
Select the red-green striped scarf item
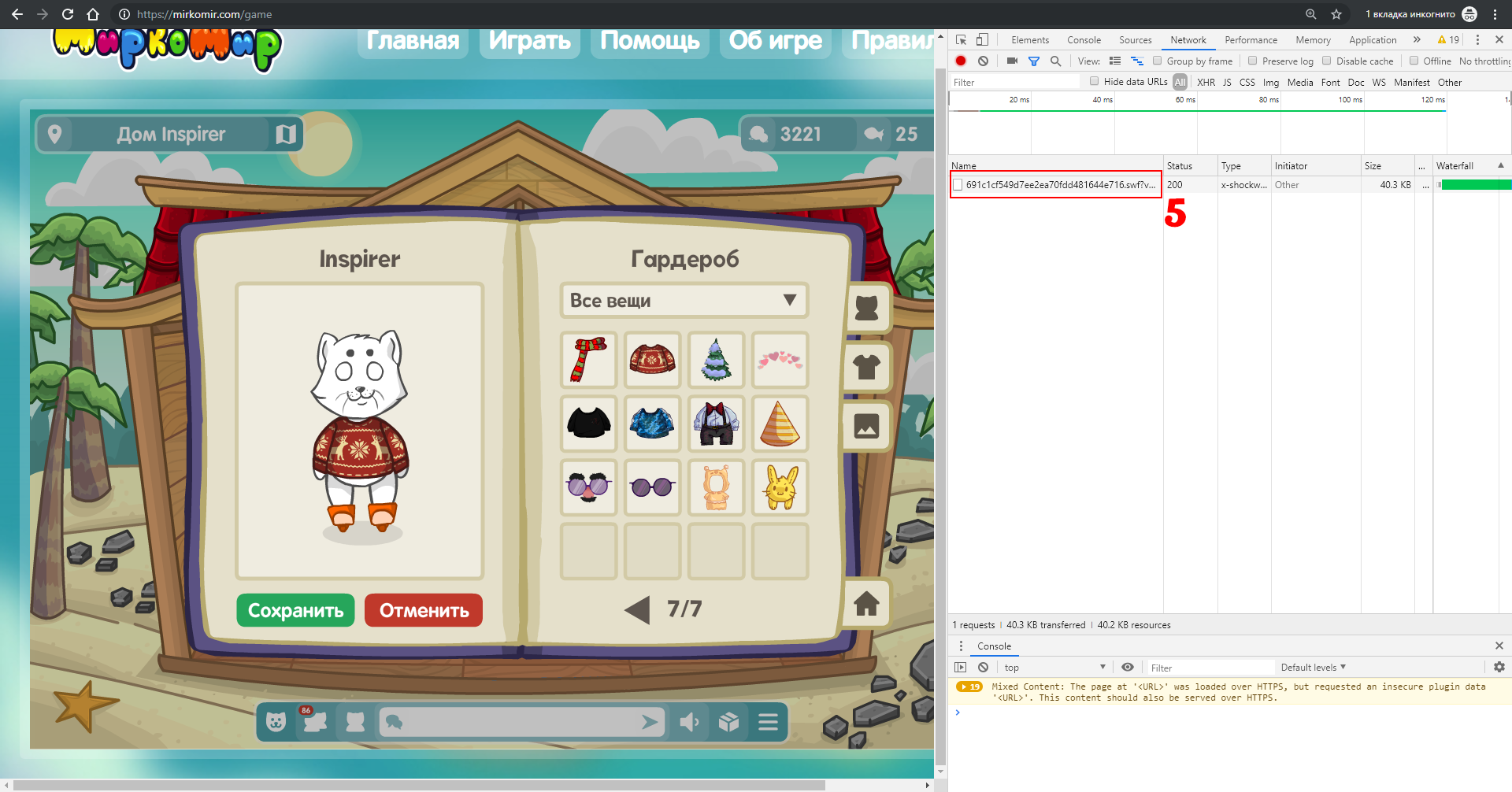click(588, 360)
